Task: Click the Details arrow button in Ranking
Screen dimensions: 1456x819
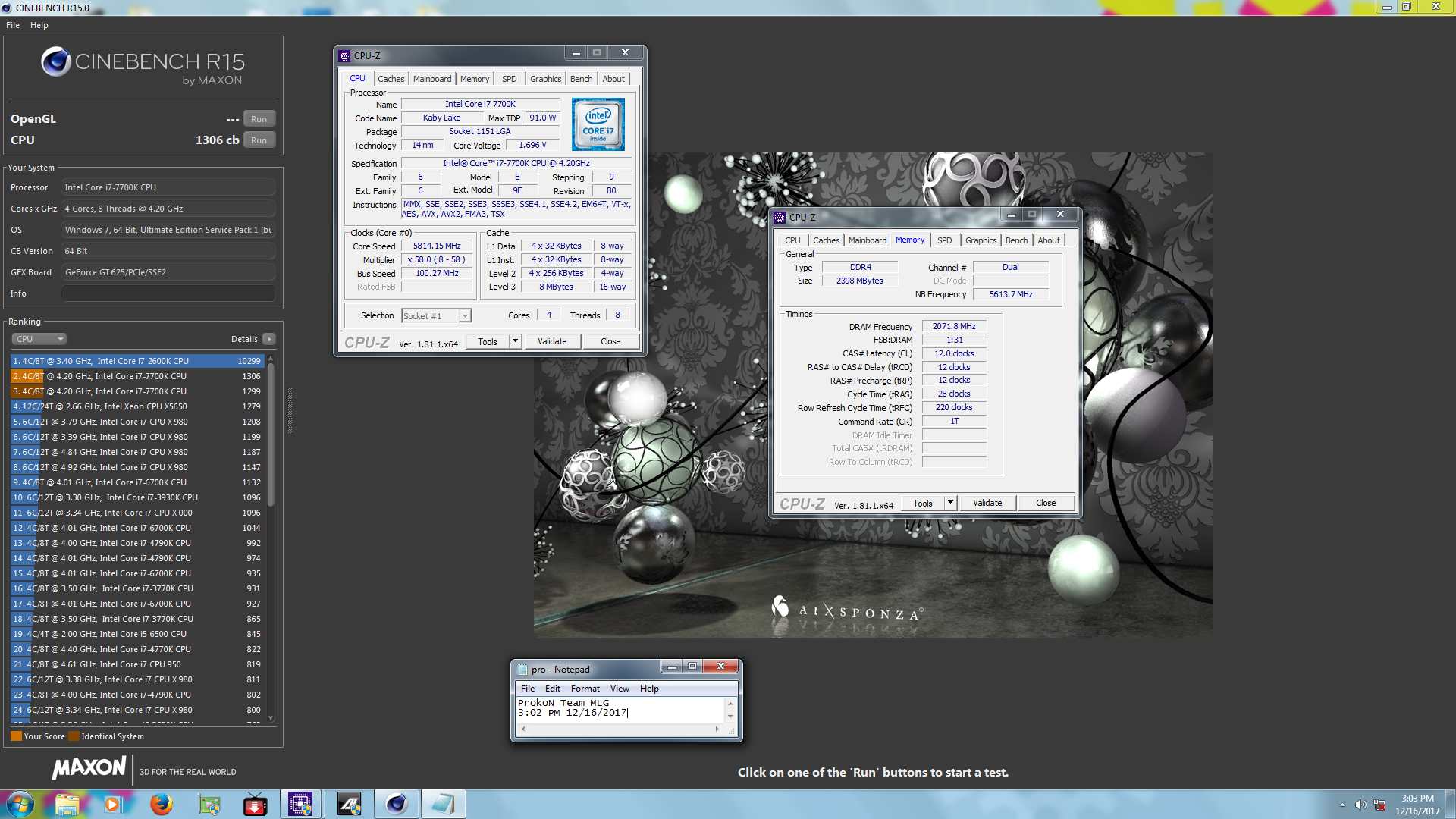Action: coord(269,339)
